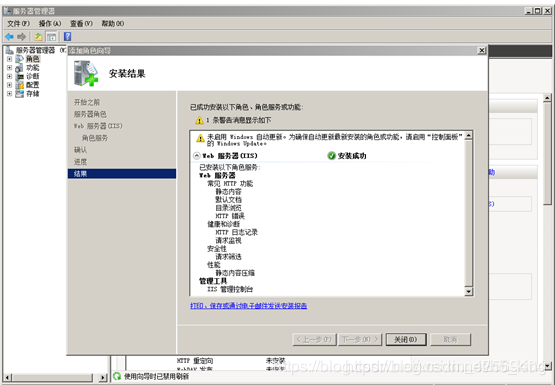The image size is (555, 385).
Task: Click the 下一步(N) button
Action: coord(360,339)
